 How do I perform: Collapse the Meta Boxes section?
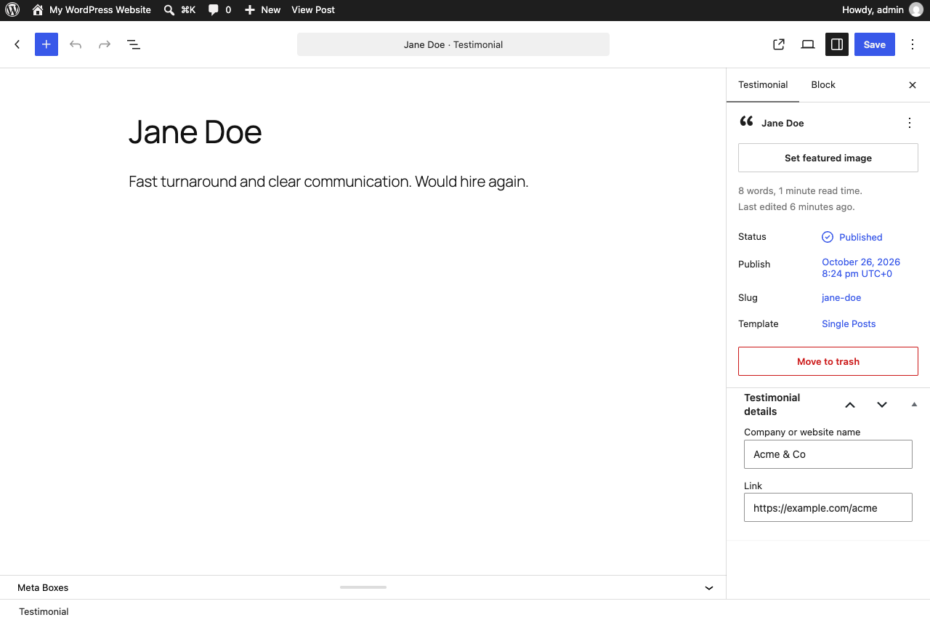[x=709, y=588]
